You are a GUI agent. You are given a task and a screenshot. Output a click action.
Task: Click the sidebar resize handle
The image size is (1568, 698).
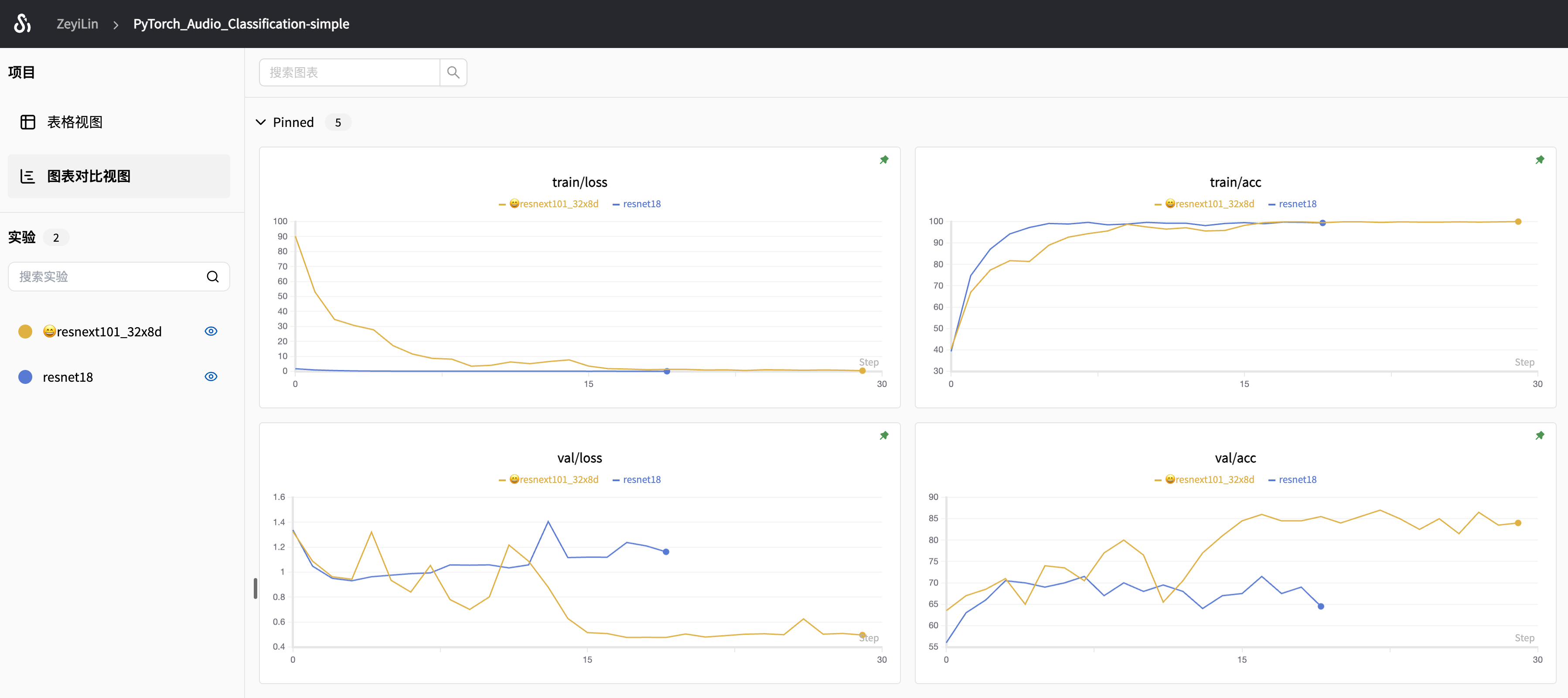(255, 589)
